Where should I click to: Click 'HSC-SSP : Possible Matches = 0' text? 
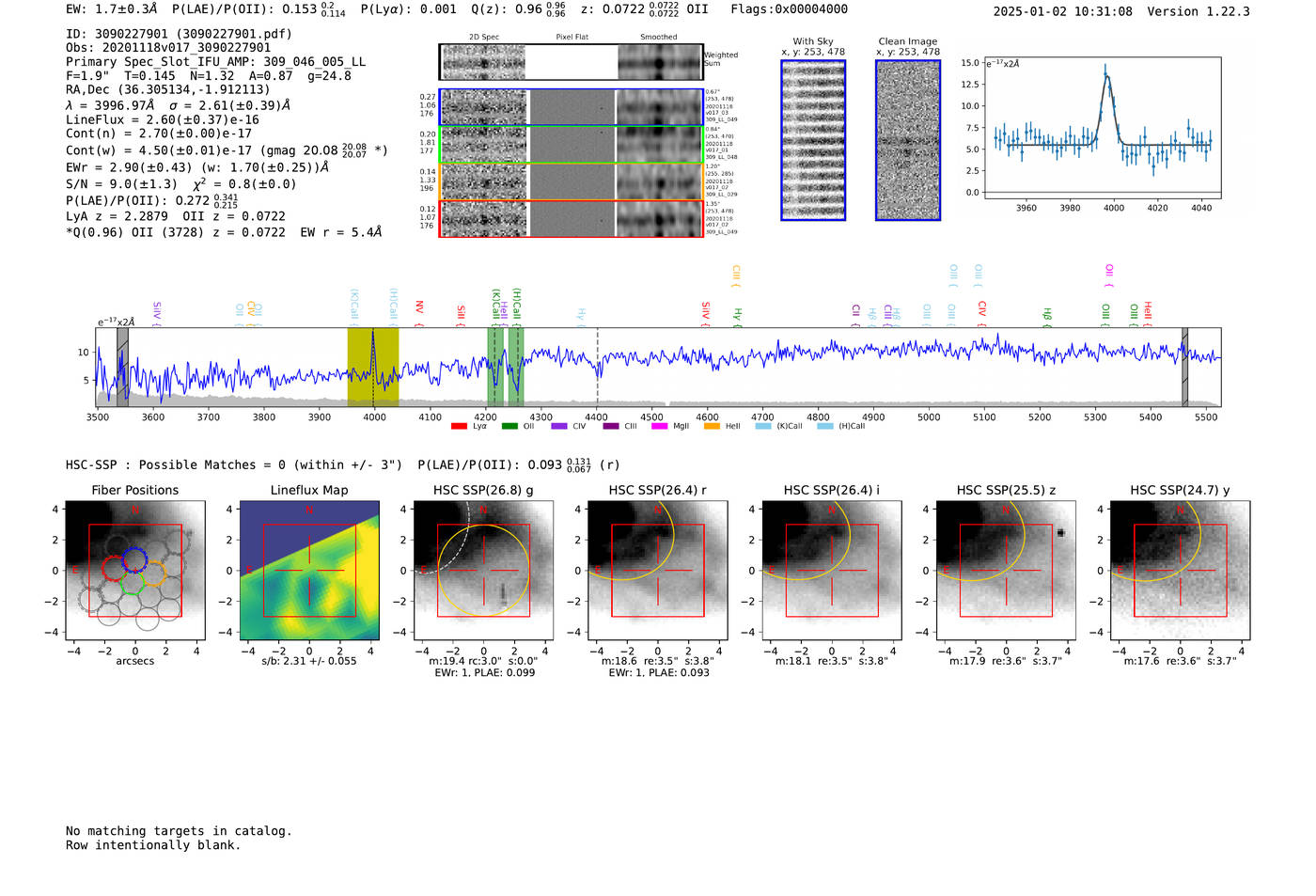pos(176,465)
